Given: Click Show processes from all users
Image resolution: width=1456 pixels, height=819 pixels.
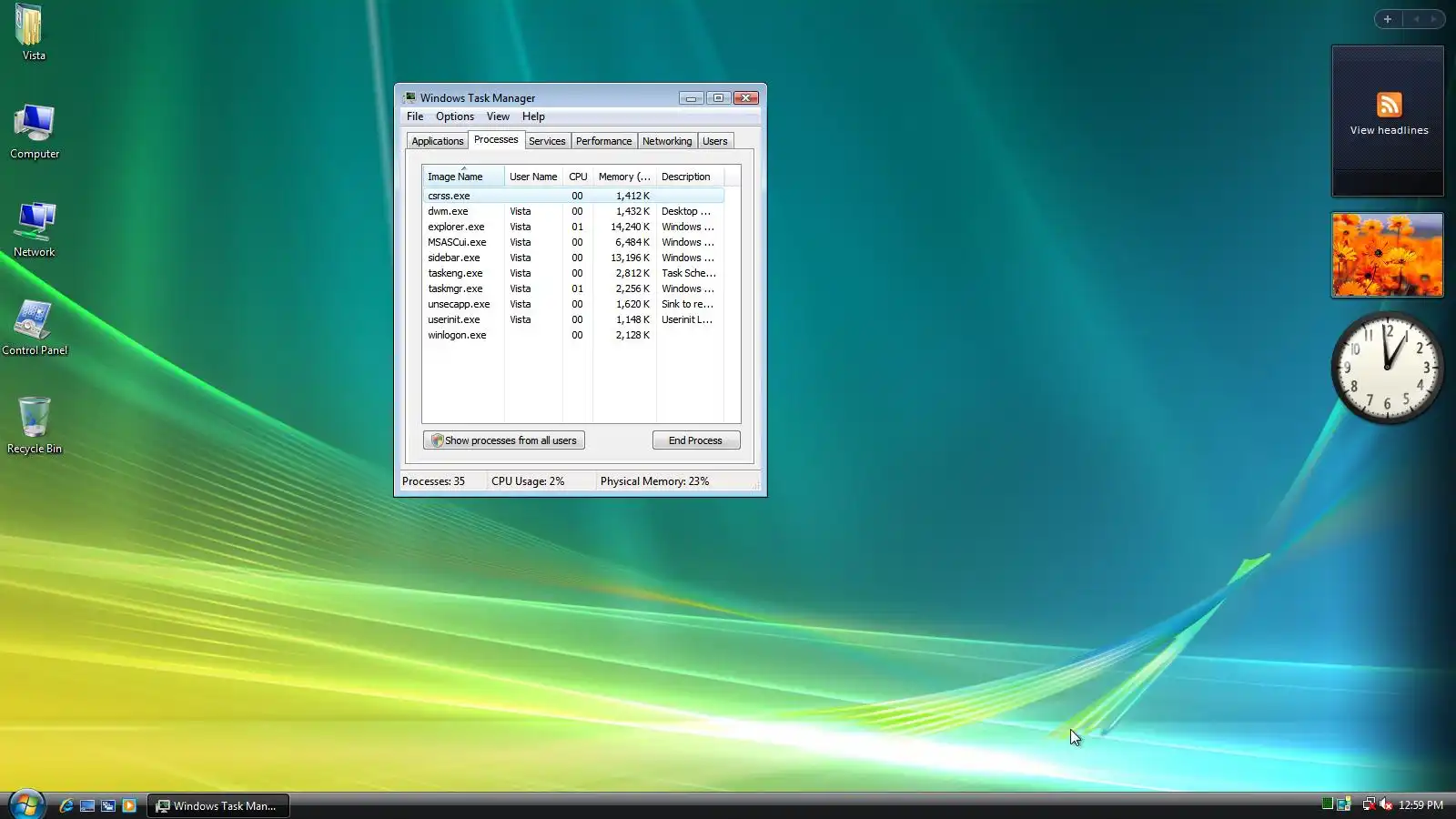Looking at the screenshot, I should 503,440.
